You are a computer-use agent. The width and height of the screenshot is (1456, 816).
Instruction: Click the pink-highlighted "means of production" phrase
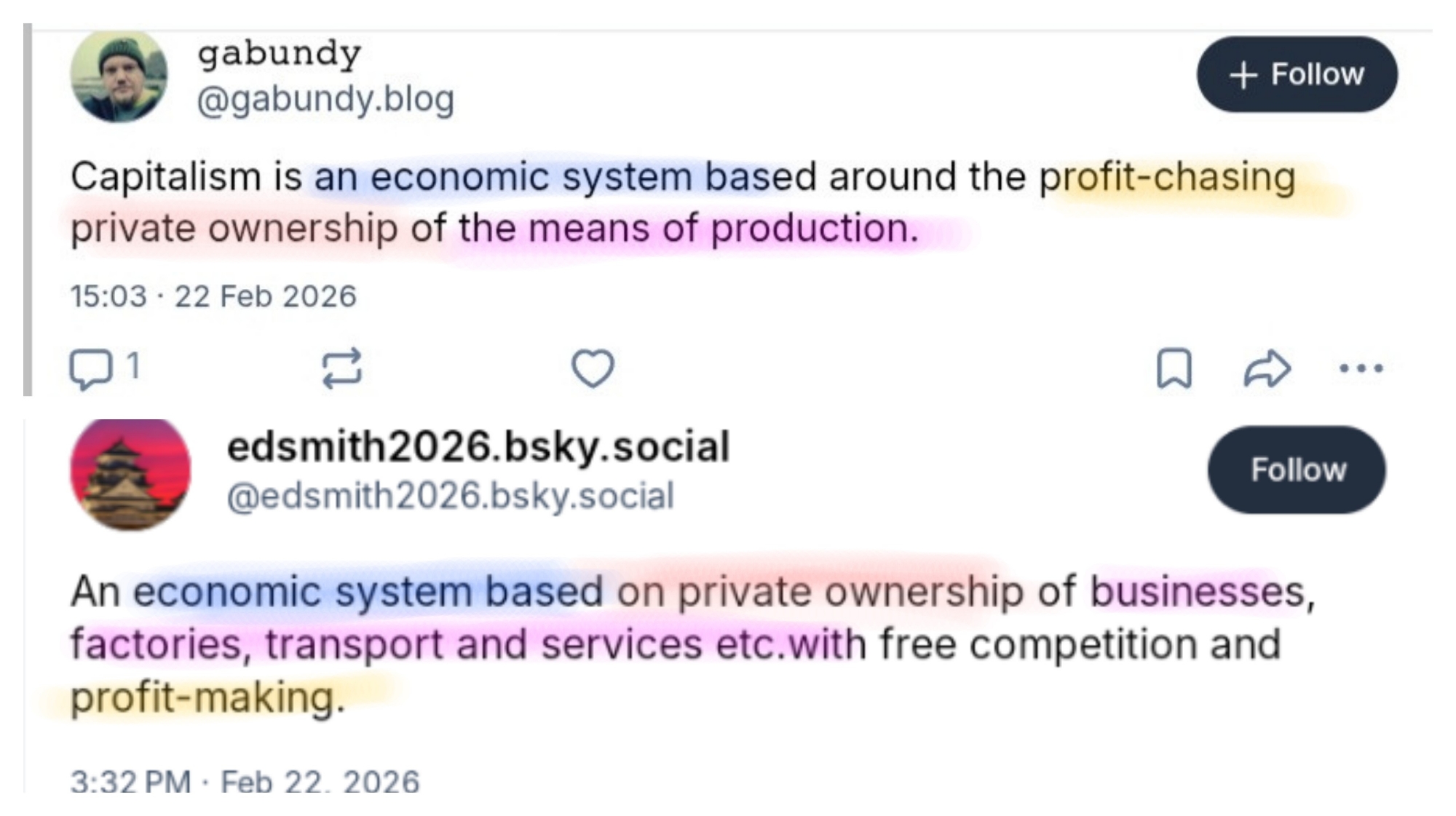point(722,229)
